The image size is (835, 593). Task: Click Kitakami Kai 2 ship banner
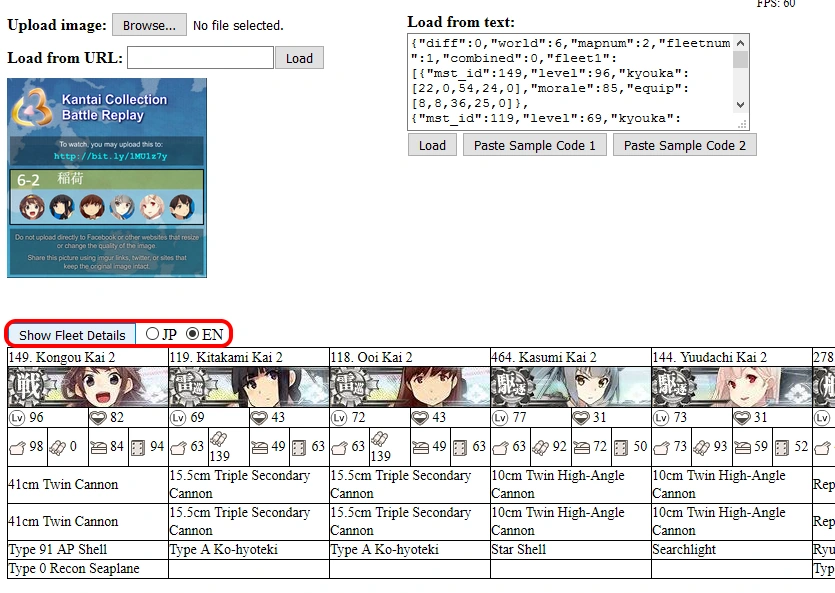coord(249,387)
